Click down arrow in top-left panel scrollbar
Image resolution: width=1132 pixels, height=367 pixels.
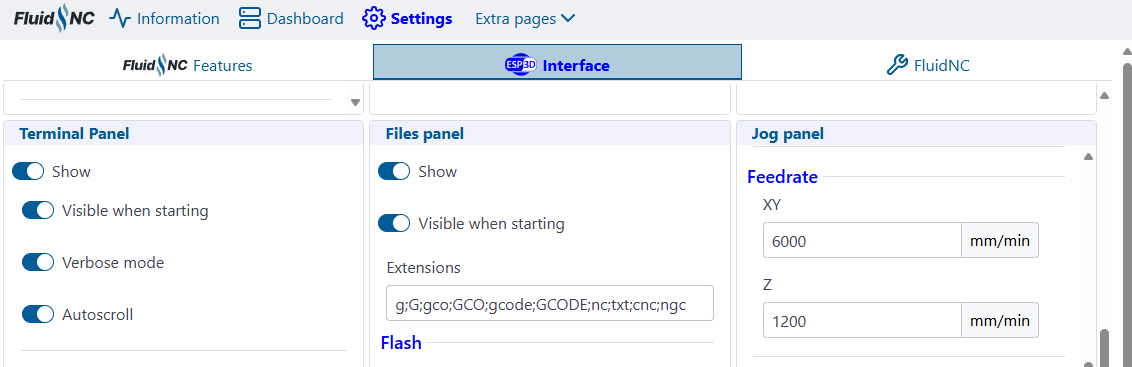tap(355, 103)
